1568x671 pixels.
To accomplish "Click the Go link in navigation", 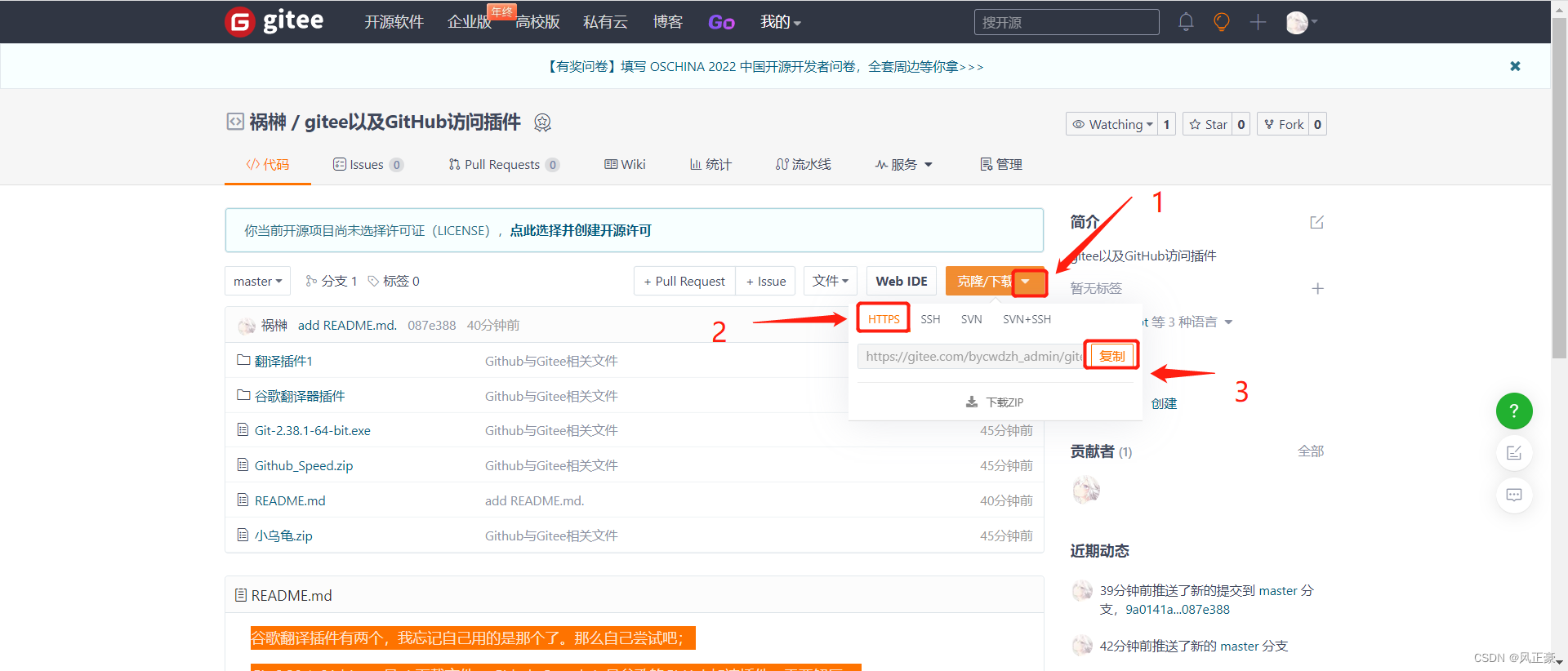I will tap(721, 22).
